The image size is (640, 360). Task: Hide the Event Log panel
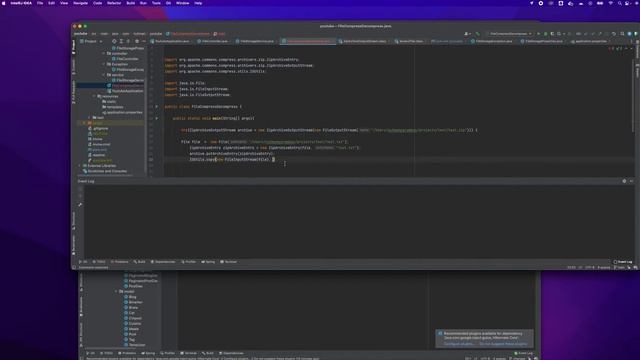631,181
